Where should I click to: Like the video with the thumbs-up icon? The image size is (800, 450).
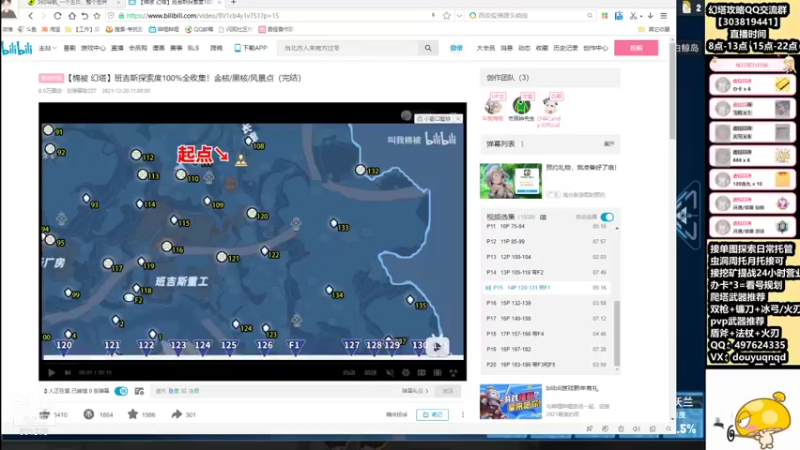point(44,414)
